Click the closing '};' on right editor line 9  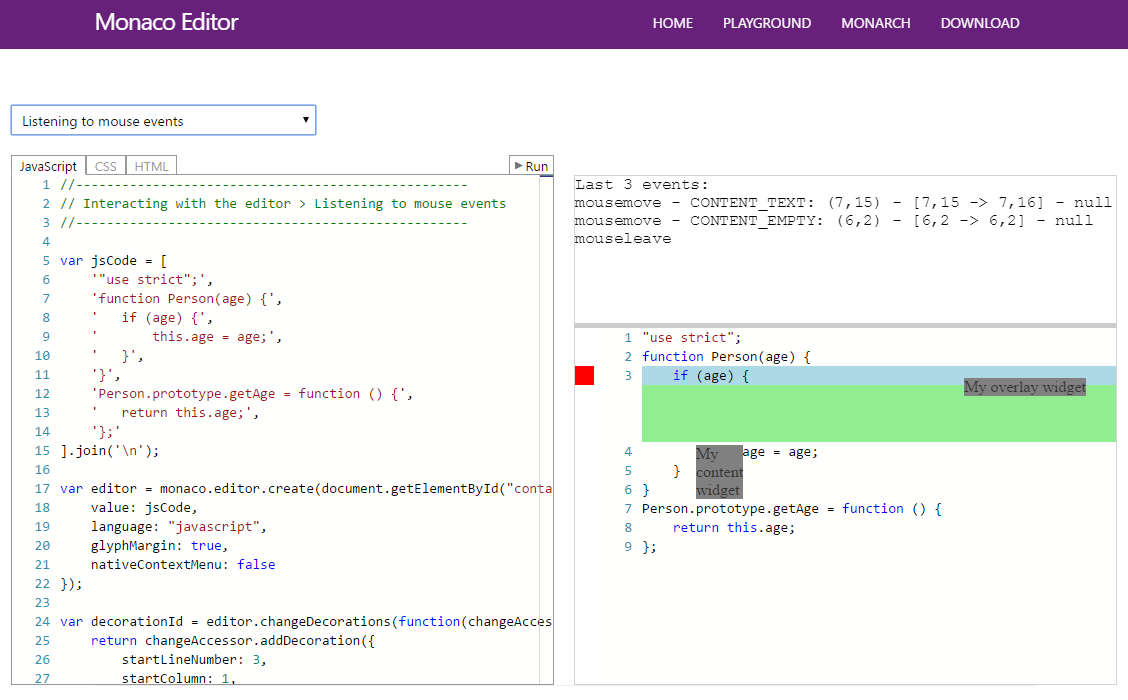(650, 547)
